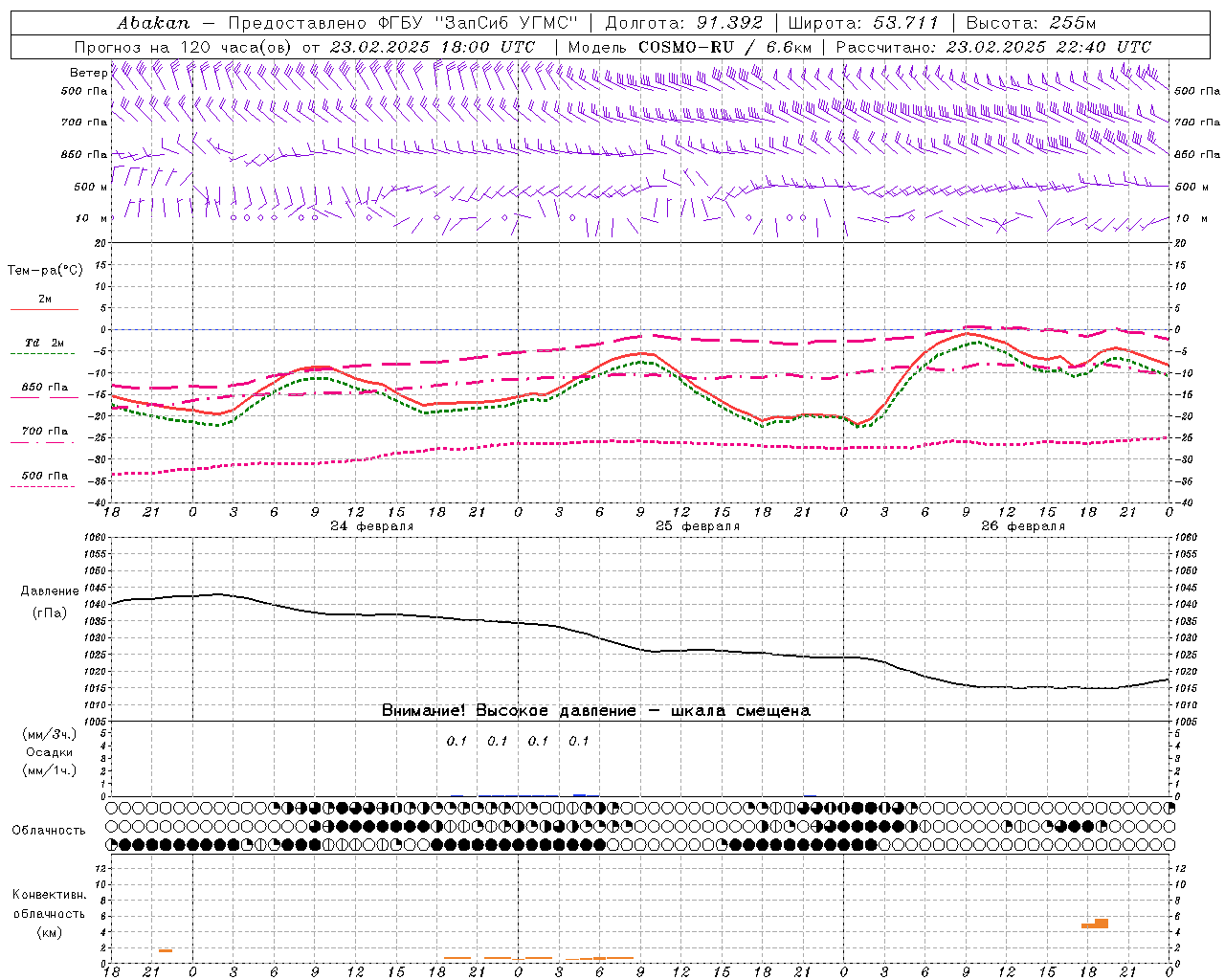
Task: Click the calculated time 23.02.2025 22:40 UTC
Action: 1049,47
